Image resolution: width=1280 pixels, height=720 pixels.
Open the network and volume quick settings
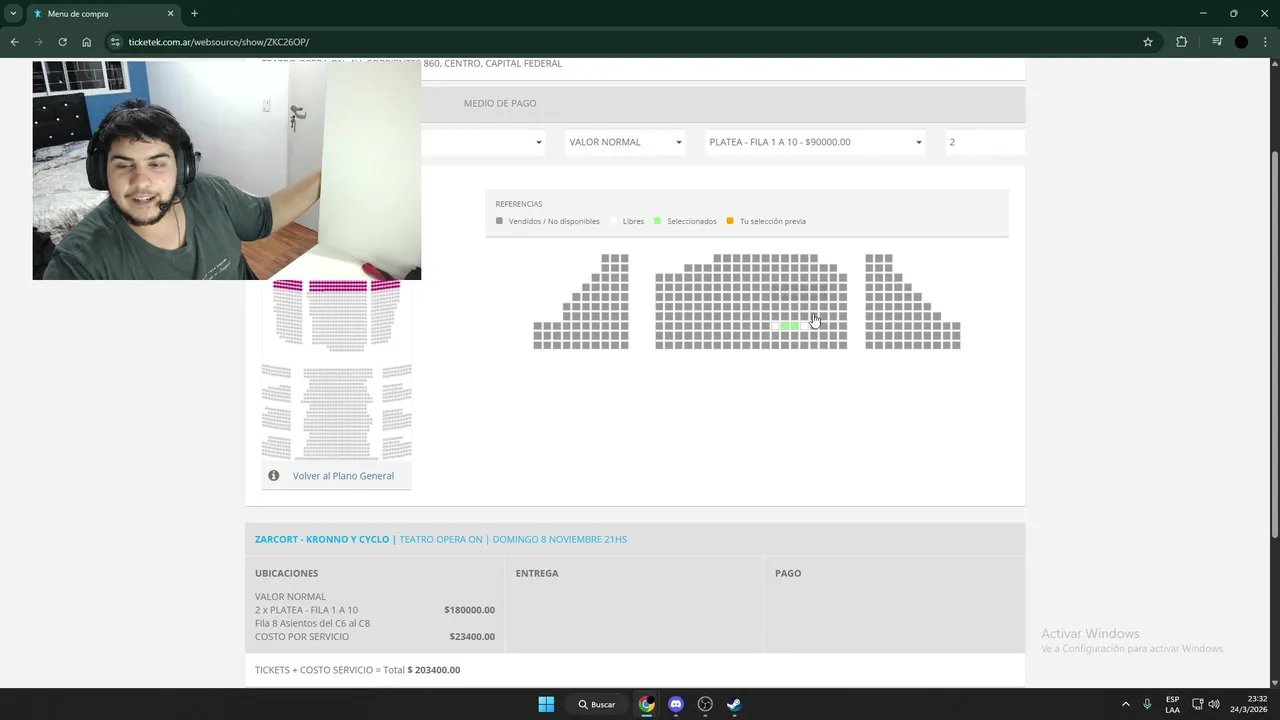(x=1205, y=704)
